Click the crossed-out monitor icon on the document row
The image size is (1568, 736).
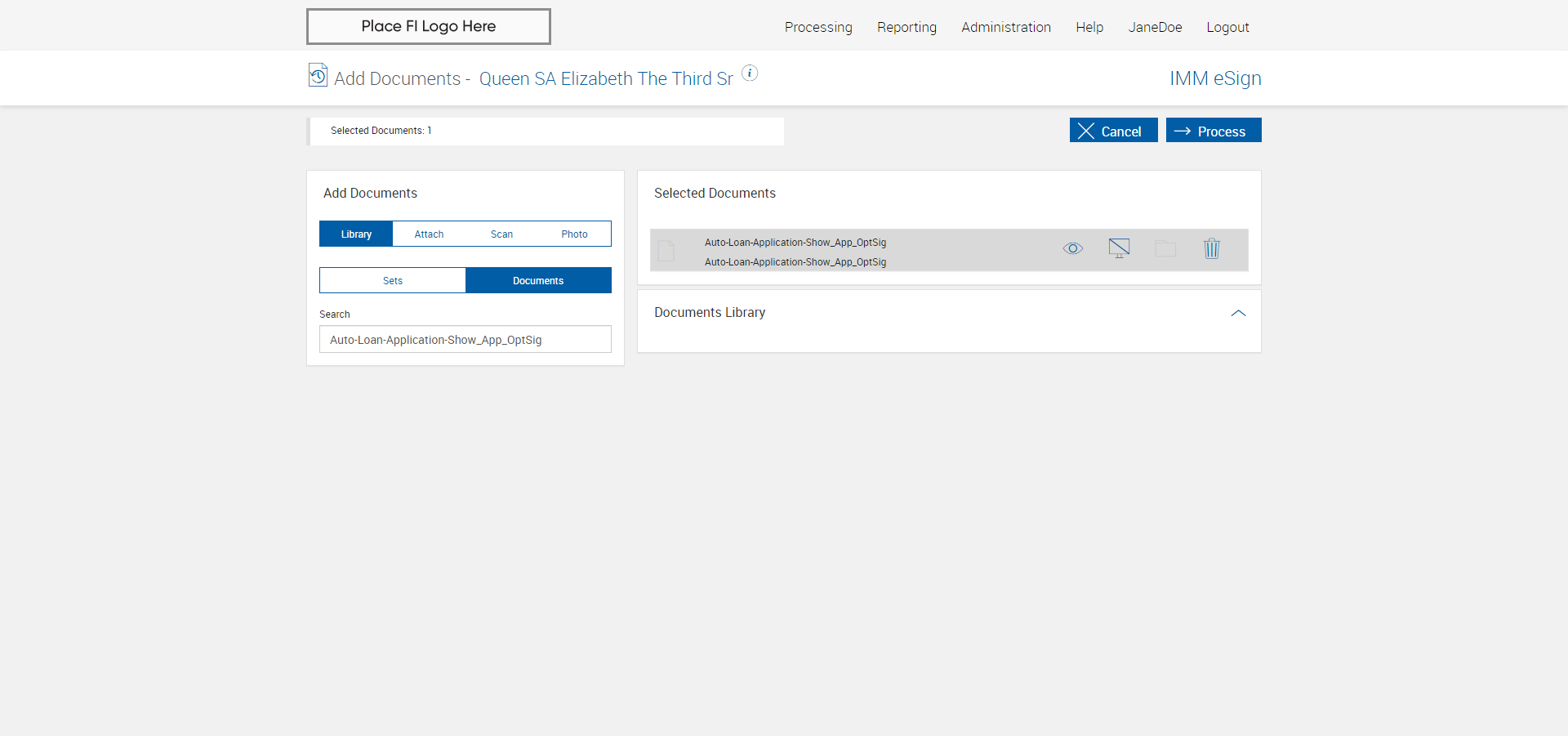click(x=1119, y=248)
